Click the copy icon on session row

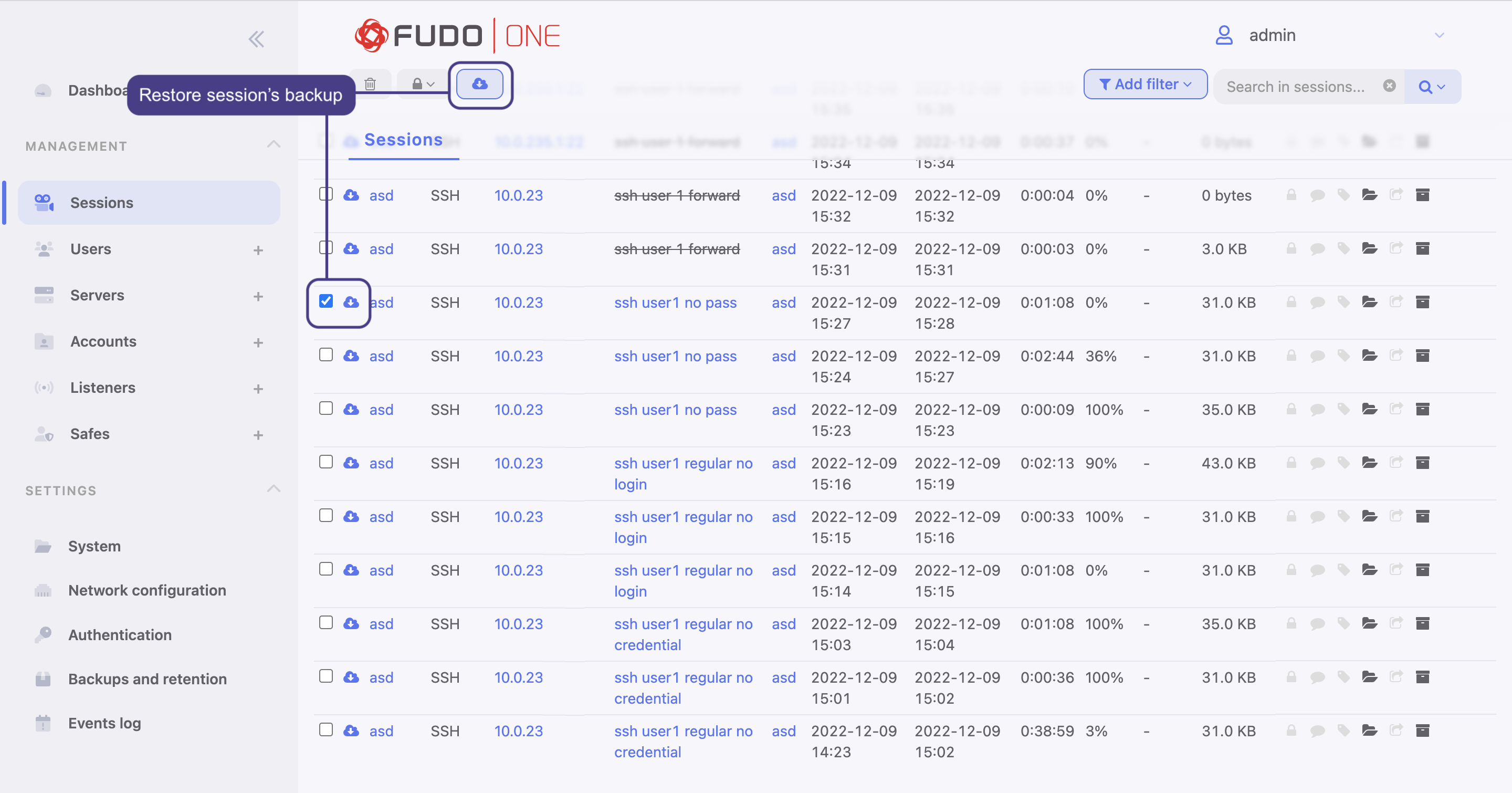(1395, 302)
